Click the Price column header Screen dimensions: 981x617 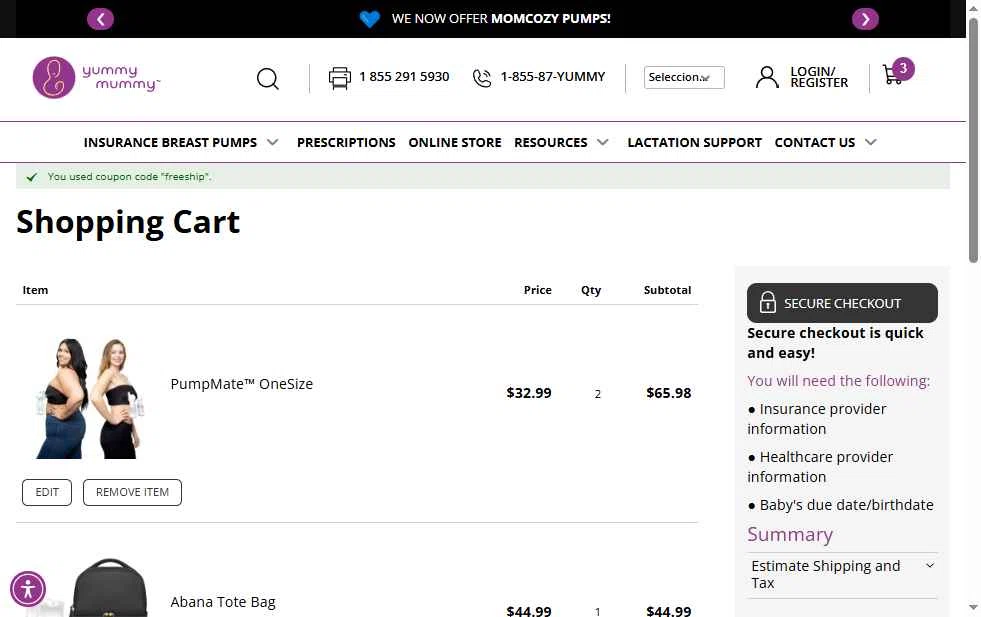(x=537, y=290)
